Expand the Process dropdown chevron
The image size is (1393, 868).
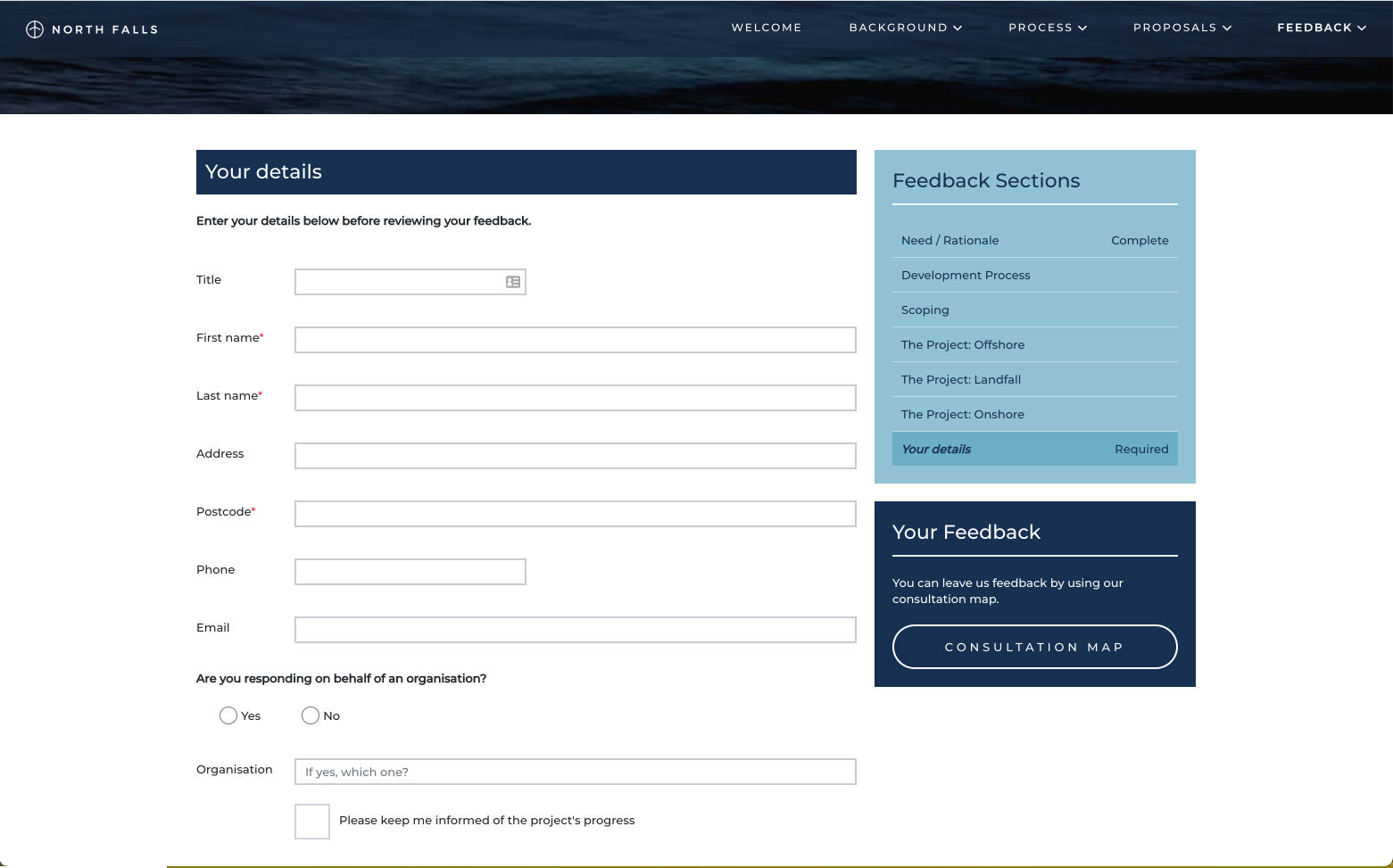[1082, 29]
